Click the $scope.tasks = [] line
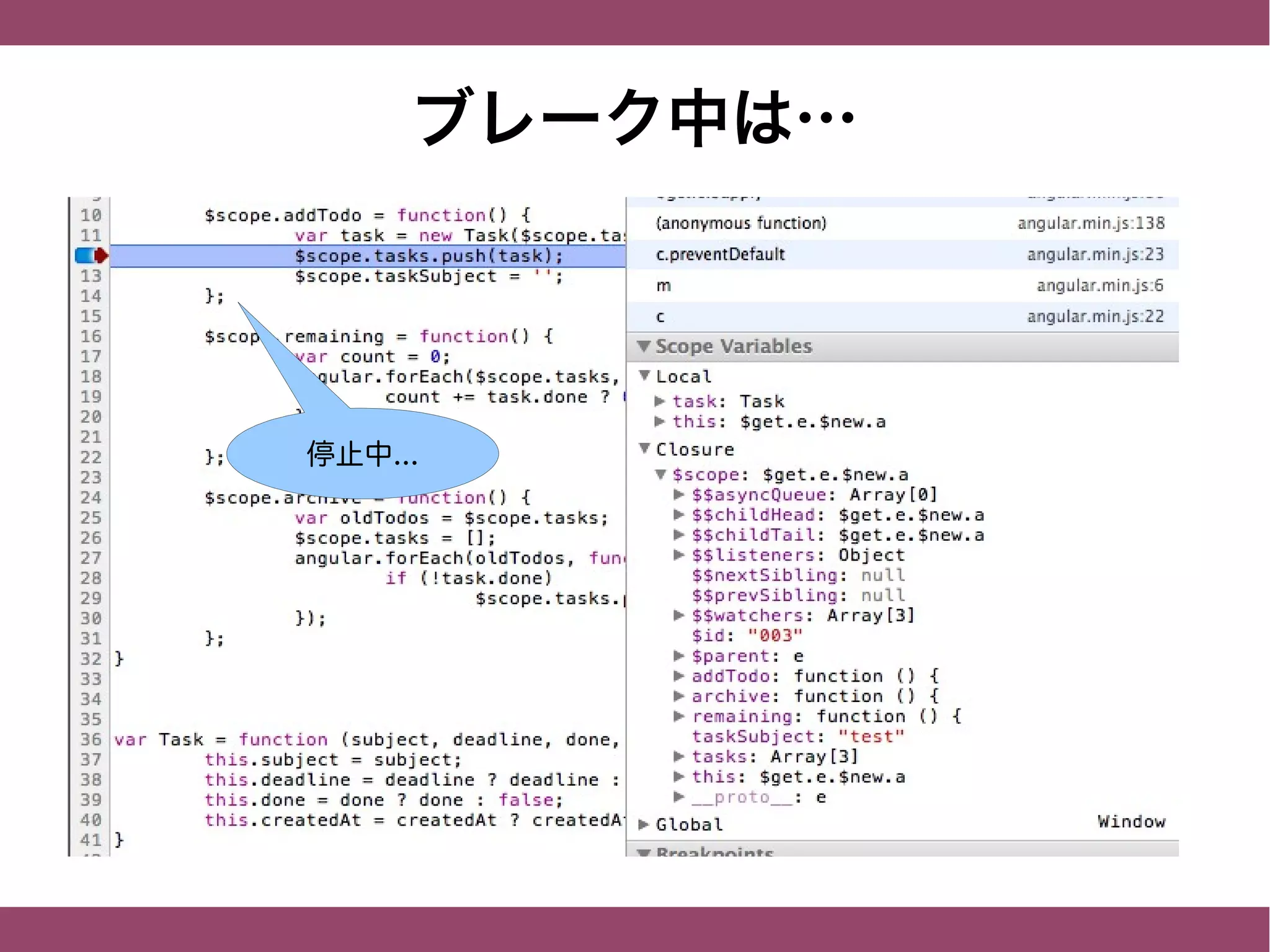 point(395,538)
